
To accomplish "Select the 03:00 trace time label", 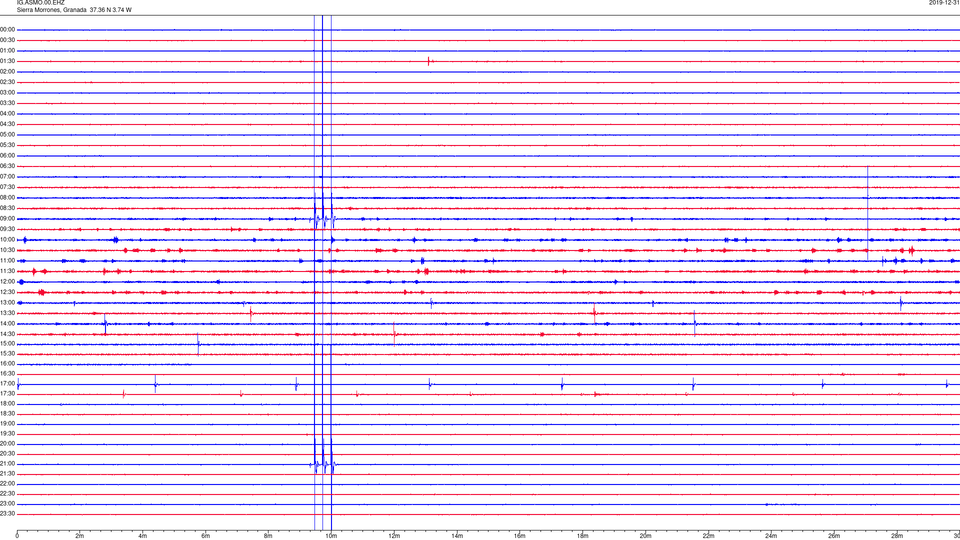I will 7,92.
